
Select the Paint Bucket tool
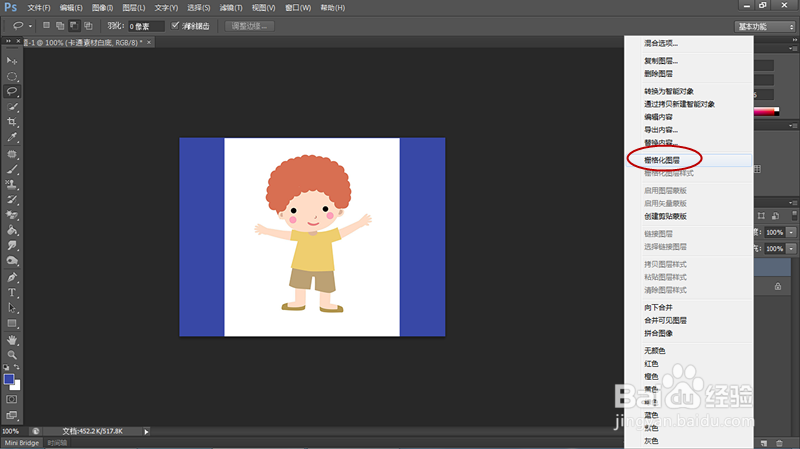point(12,230)
